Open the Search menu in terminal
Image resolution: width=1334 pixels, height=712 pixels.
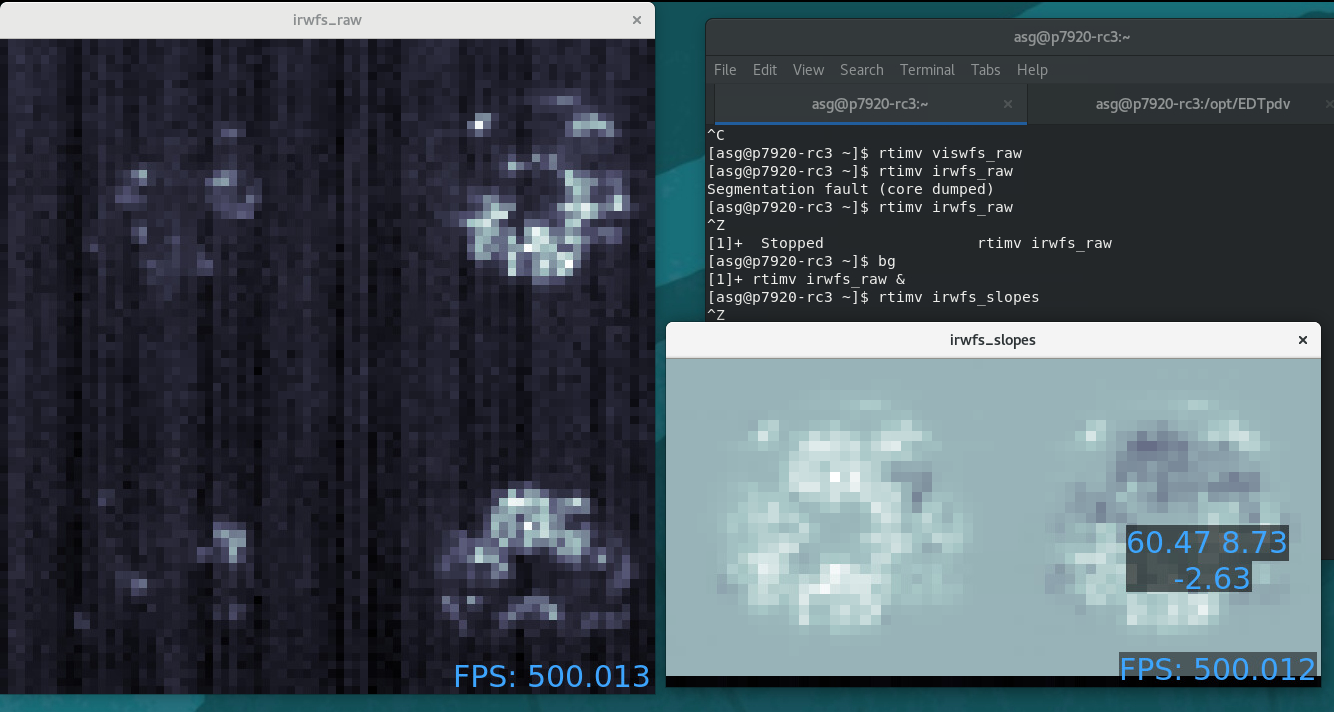click(x=861, y=70)
